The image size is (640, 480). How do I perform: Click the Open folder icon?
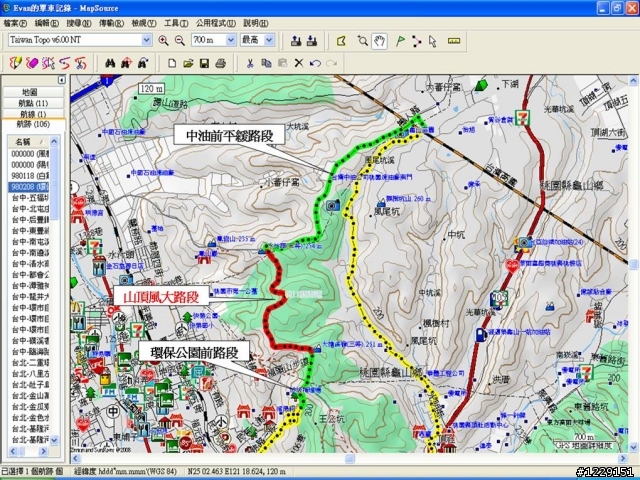click(188, 63)
